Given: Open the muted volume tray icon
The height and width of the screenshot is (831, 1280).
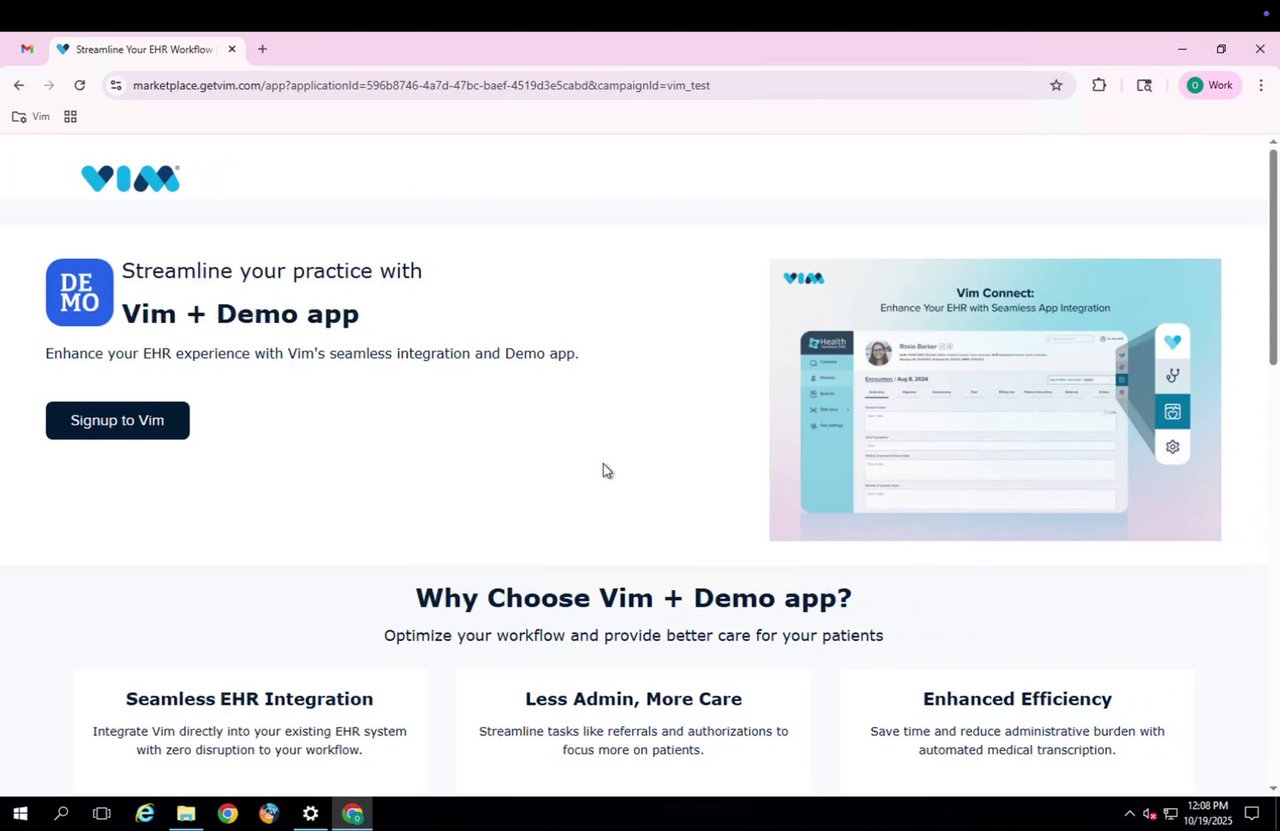Looking at the screenshot, I should pos(1150,814).
